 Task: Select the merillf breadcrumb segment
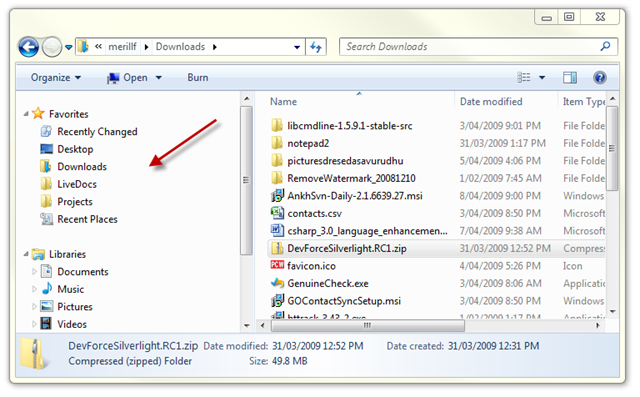[x=122, y=47]
